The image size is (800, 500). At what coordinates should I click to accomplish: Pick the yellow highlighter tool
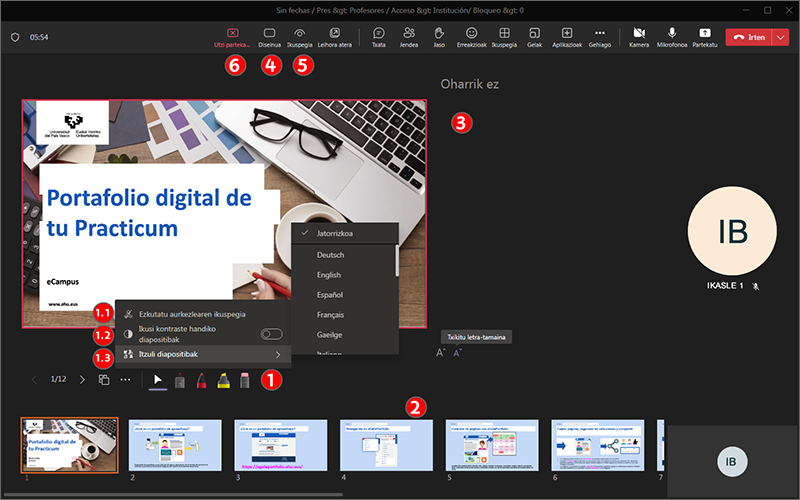click(223, 380)
